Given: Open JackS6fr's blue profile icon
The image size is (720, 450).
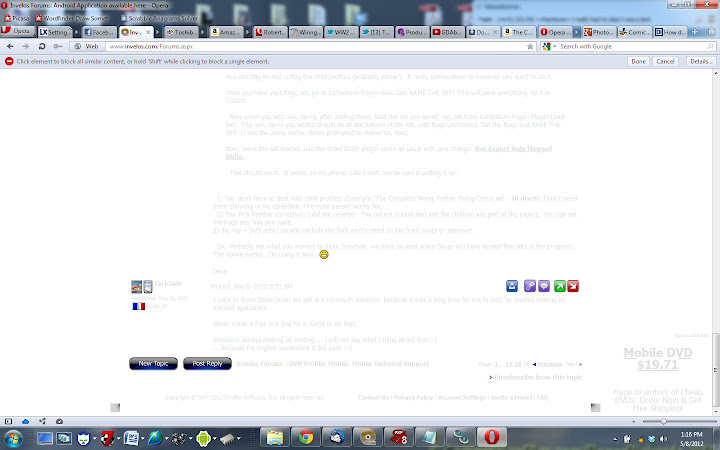Looking at the screenshot, I should [x=512, y=286].
